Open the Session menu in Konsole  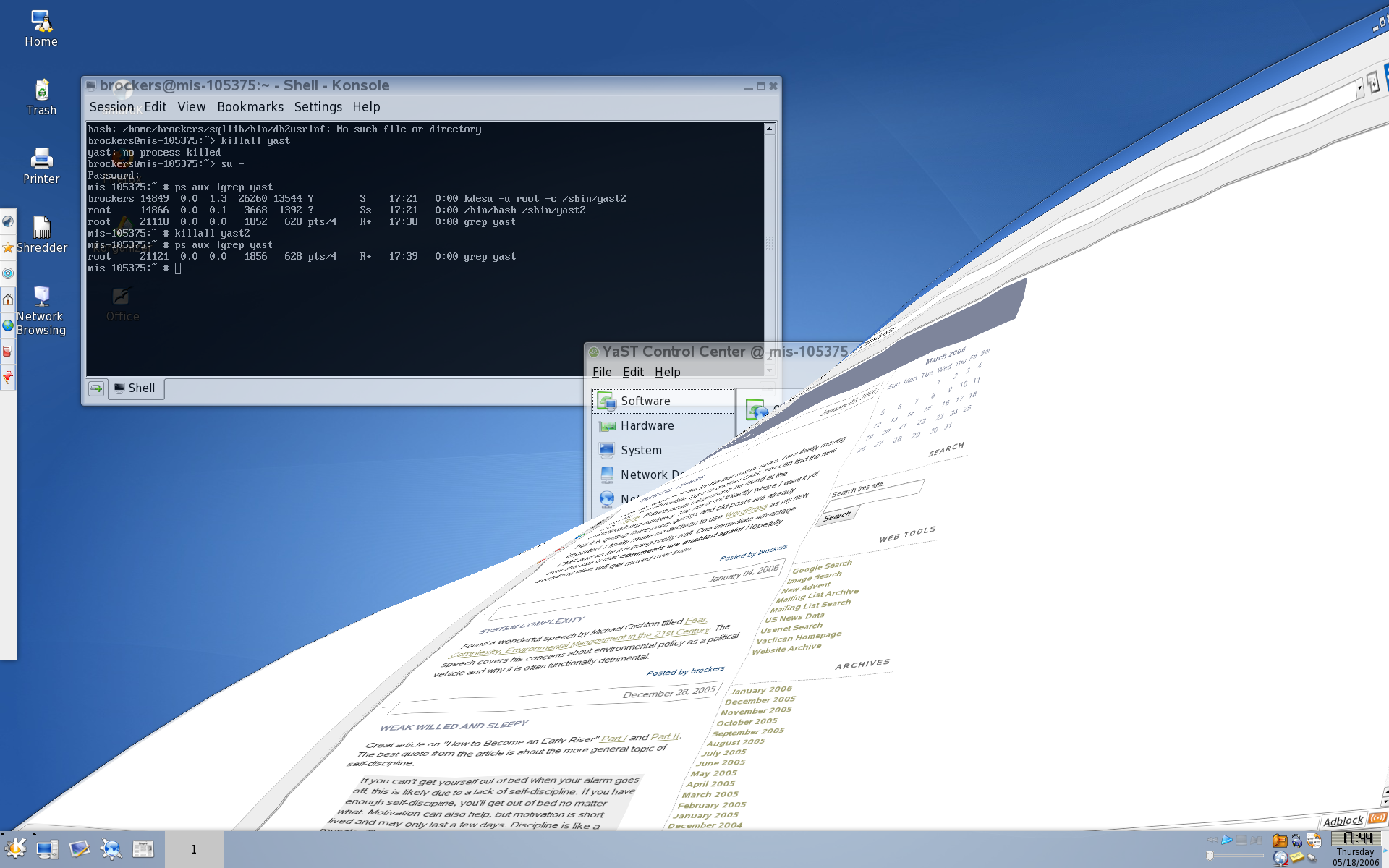click(111, 107)
